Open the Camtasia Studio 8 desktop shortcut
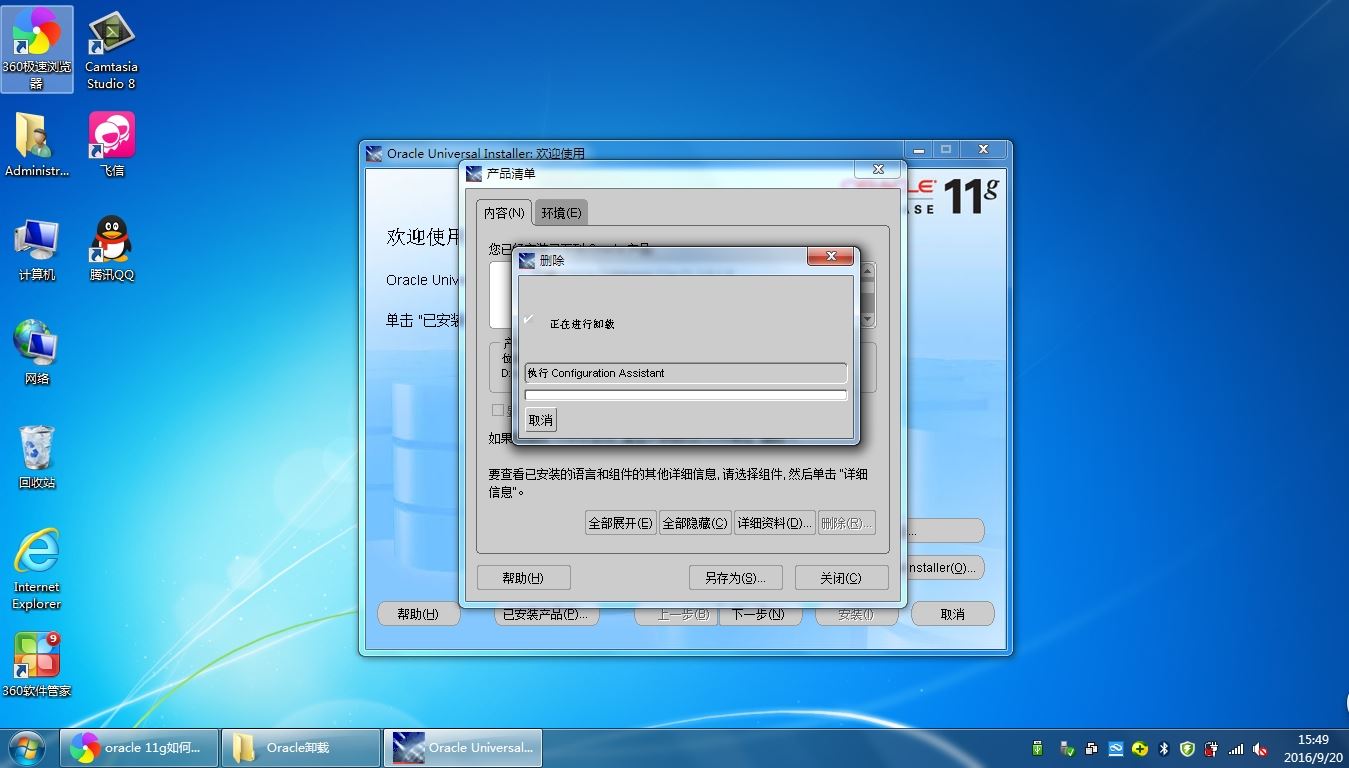 (111, 49)
